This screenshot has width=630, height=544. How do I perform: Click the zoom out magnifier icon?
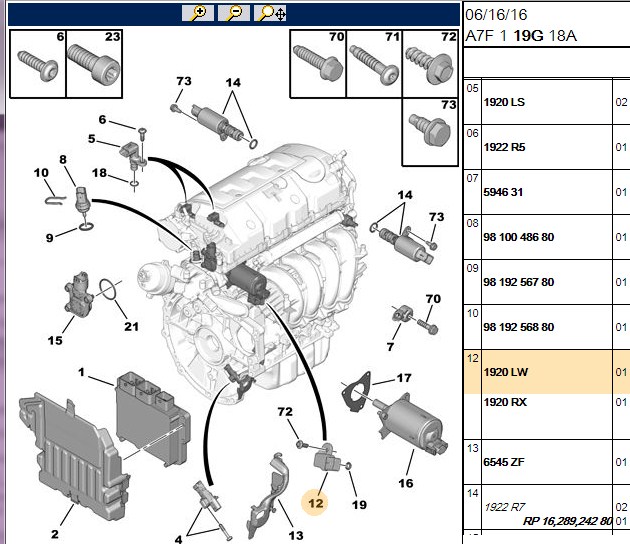pos(233,13)
